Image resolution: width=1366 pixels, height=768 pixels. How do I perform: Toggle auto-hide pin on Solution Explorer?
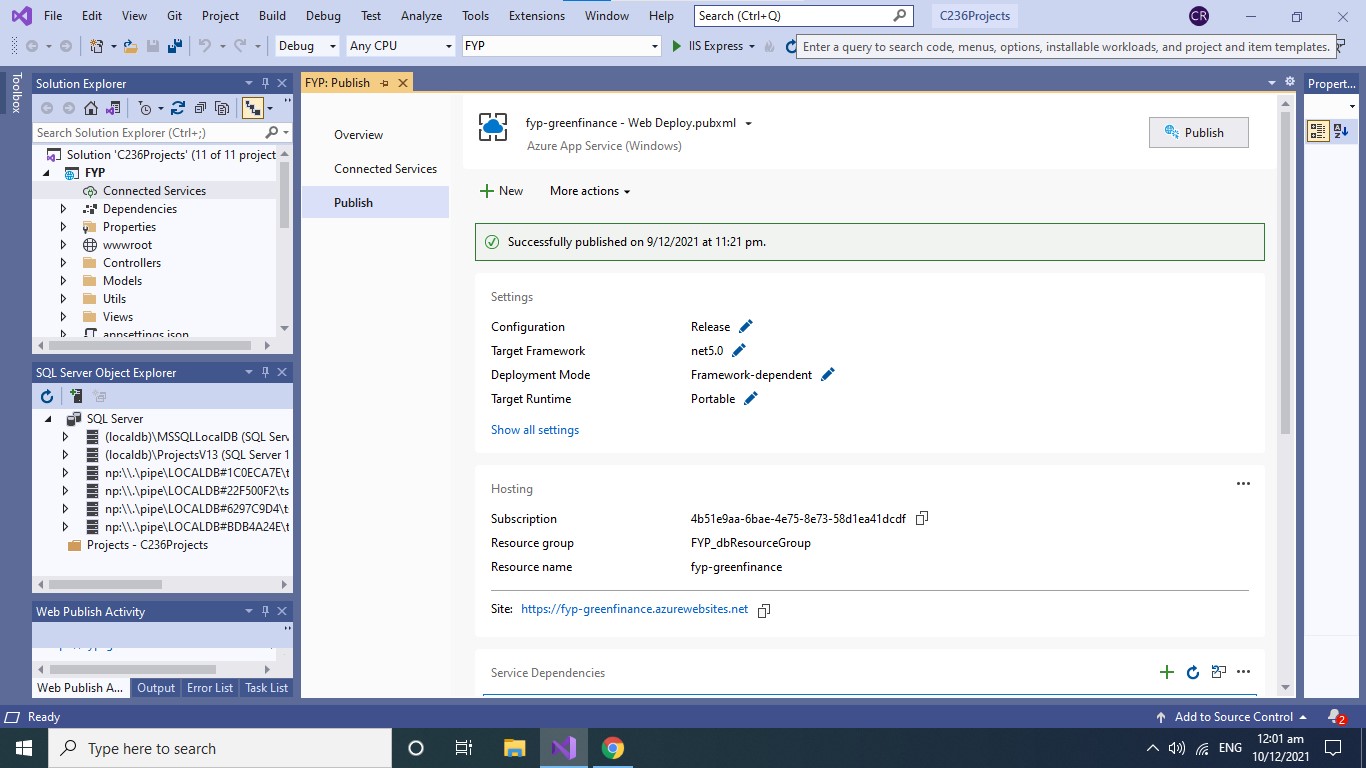click(265, 83)
